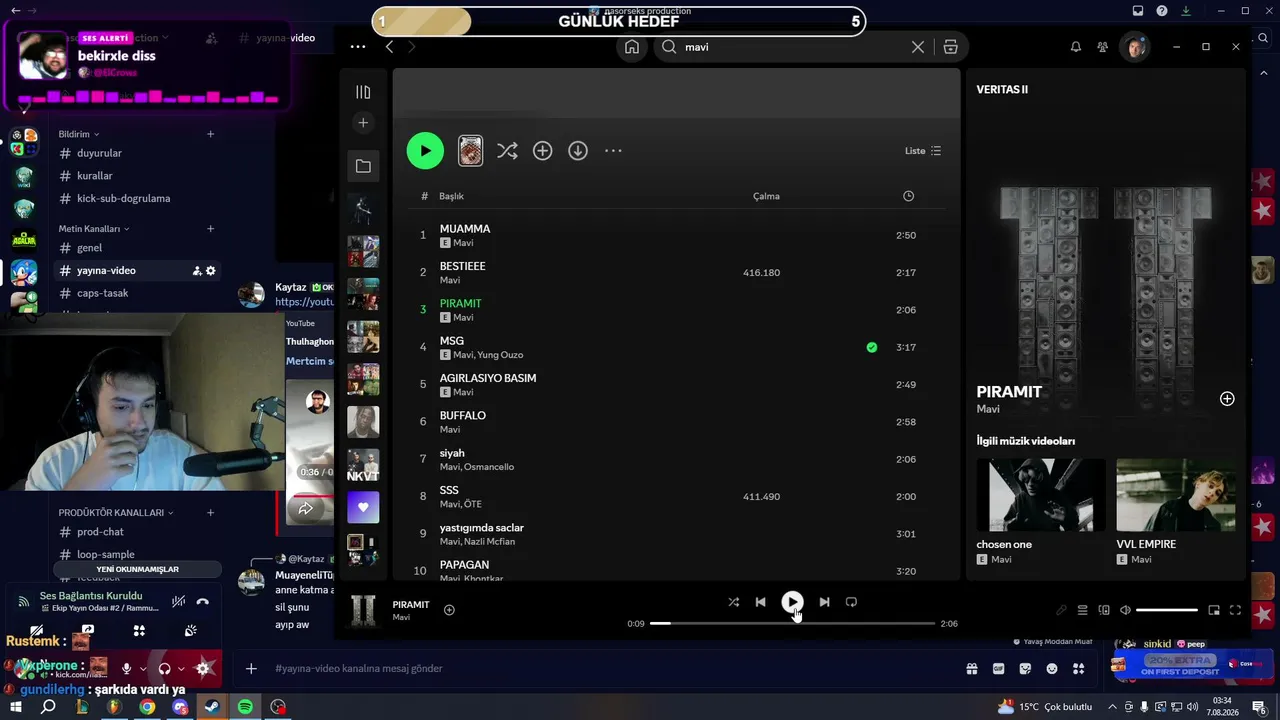Add PIRAMIT to library in the Now Playing panel
Viewport: 1280px width, 720px height.
click(1227, 399)
